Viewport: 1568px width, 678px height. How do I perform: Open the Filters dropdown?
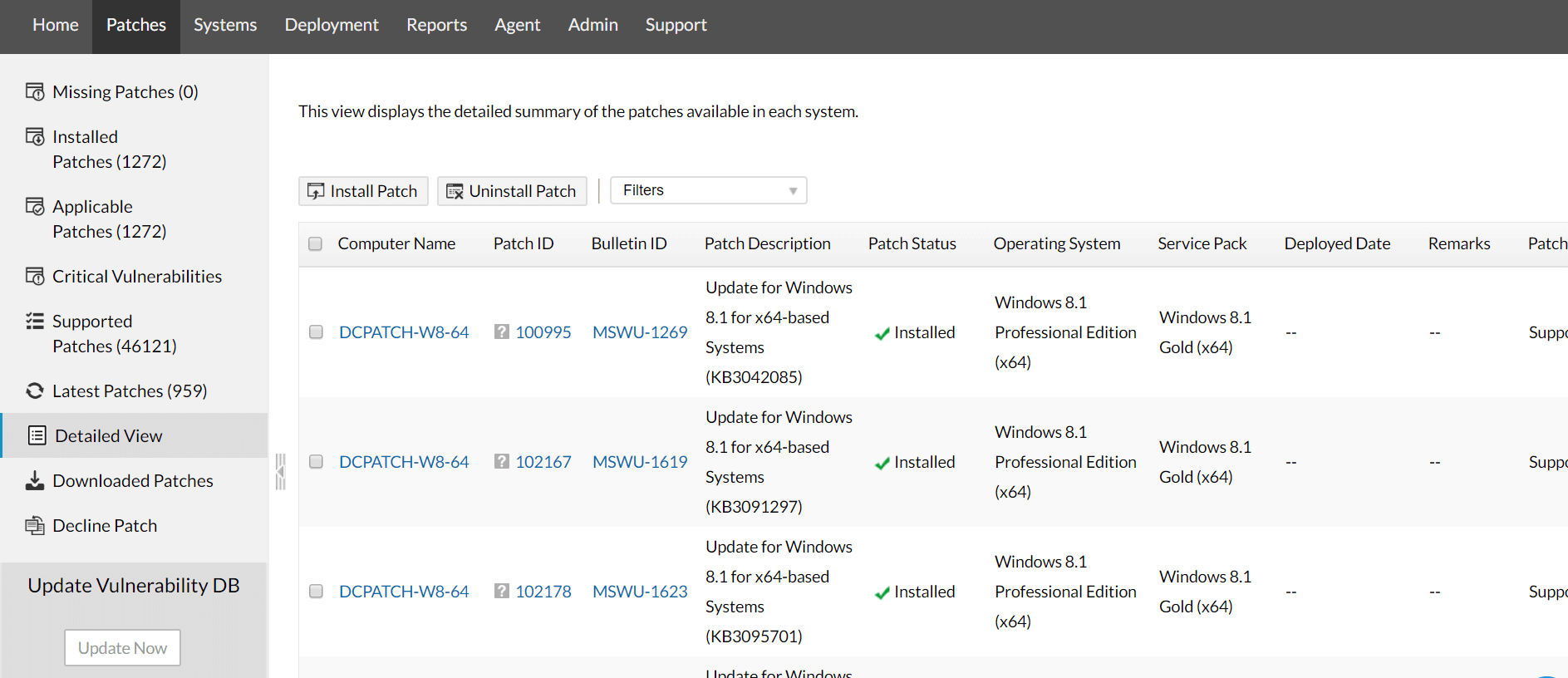pos(708,190)
